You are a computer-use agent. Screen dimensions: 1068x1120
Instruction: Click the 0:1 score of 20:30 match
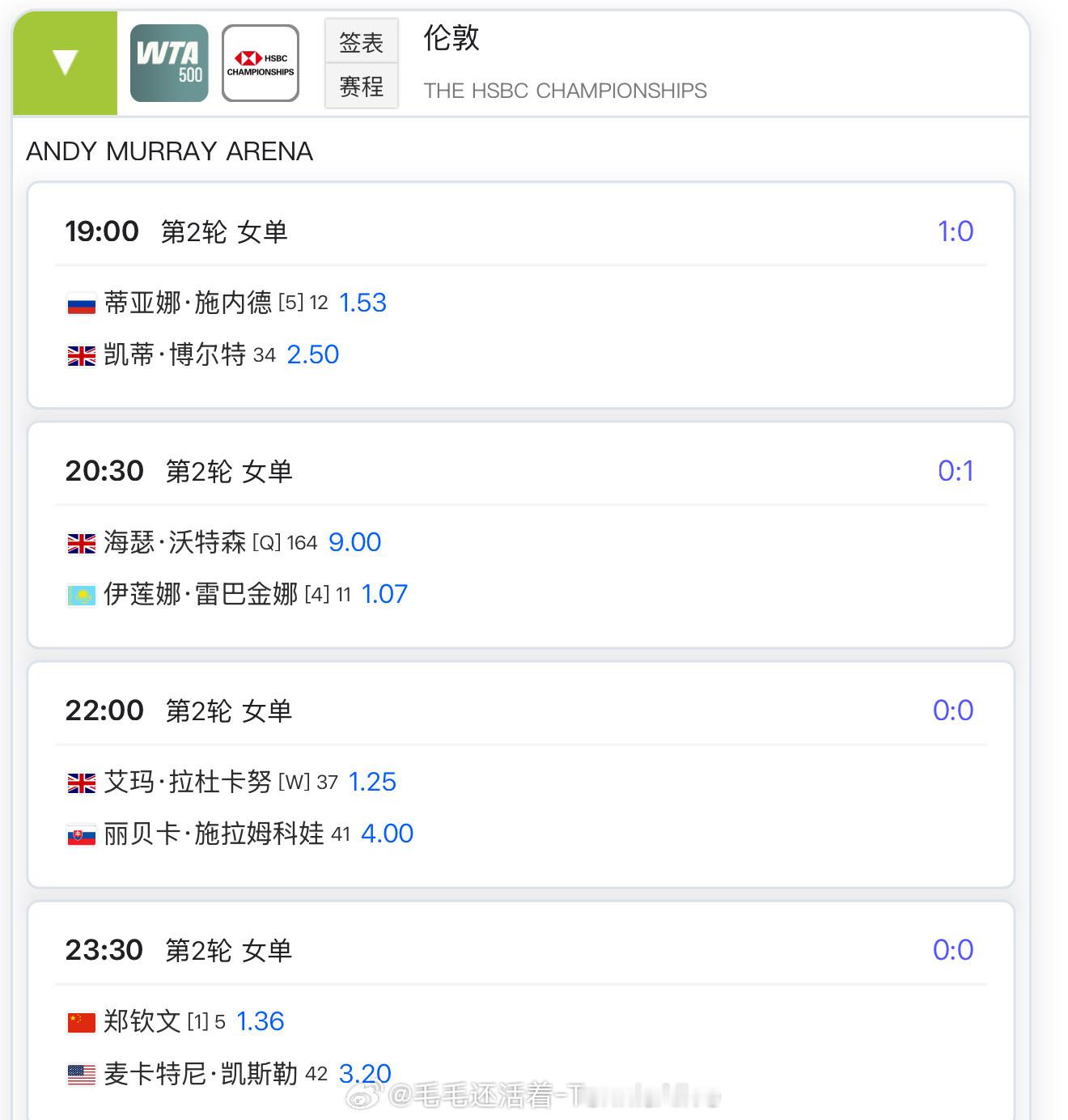pyautogui.click(x=956, y=471)
